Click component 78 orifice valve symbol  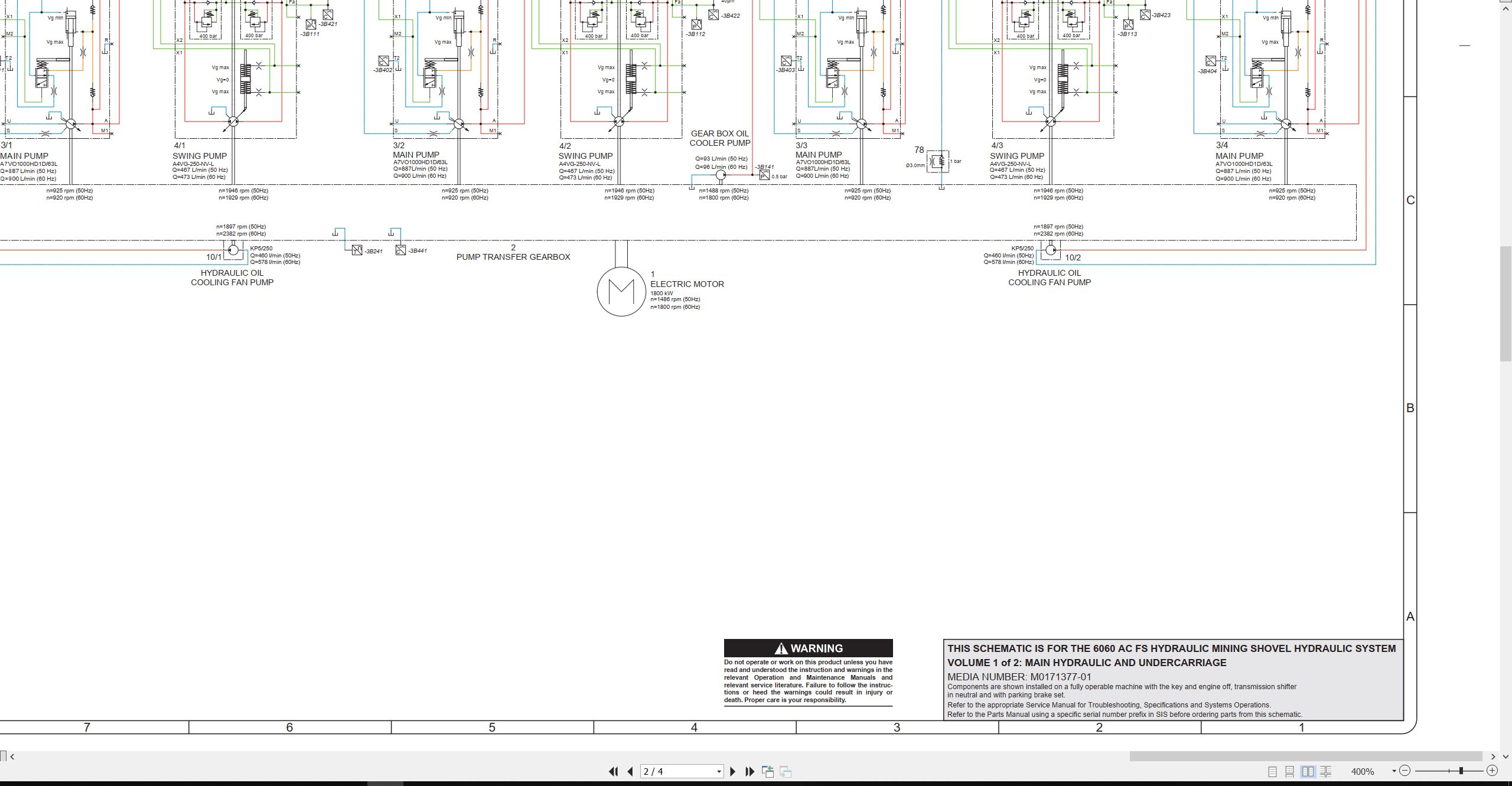(938, 161)
